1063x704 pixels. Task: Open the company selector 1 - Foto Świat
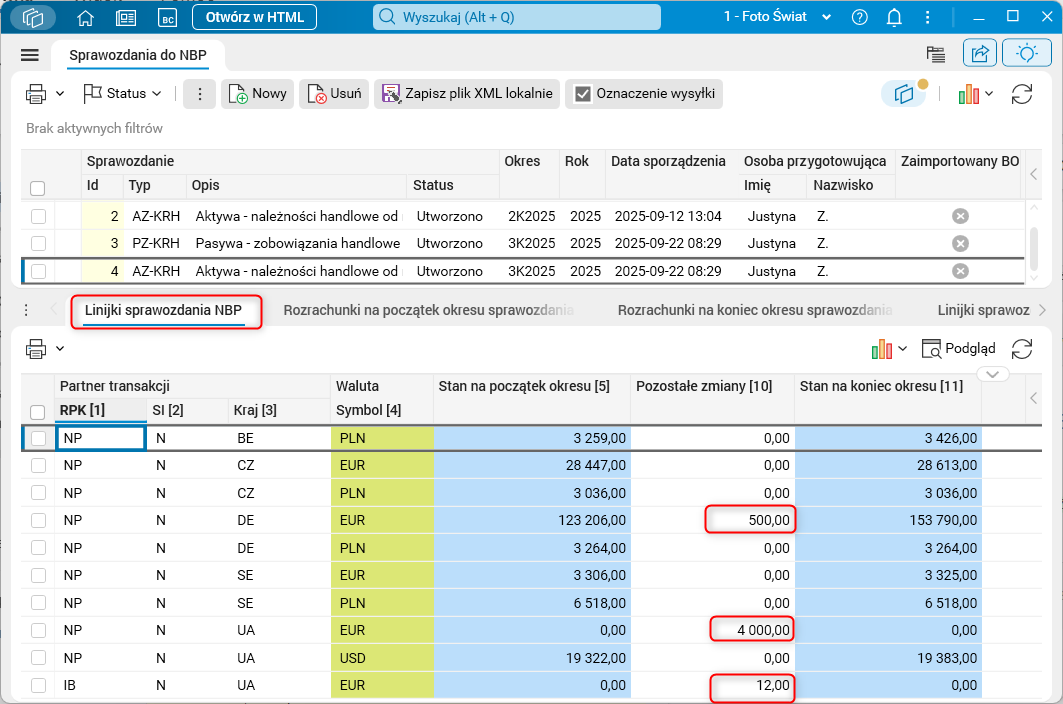(x=778, y=17)
